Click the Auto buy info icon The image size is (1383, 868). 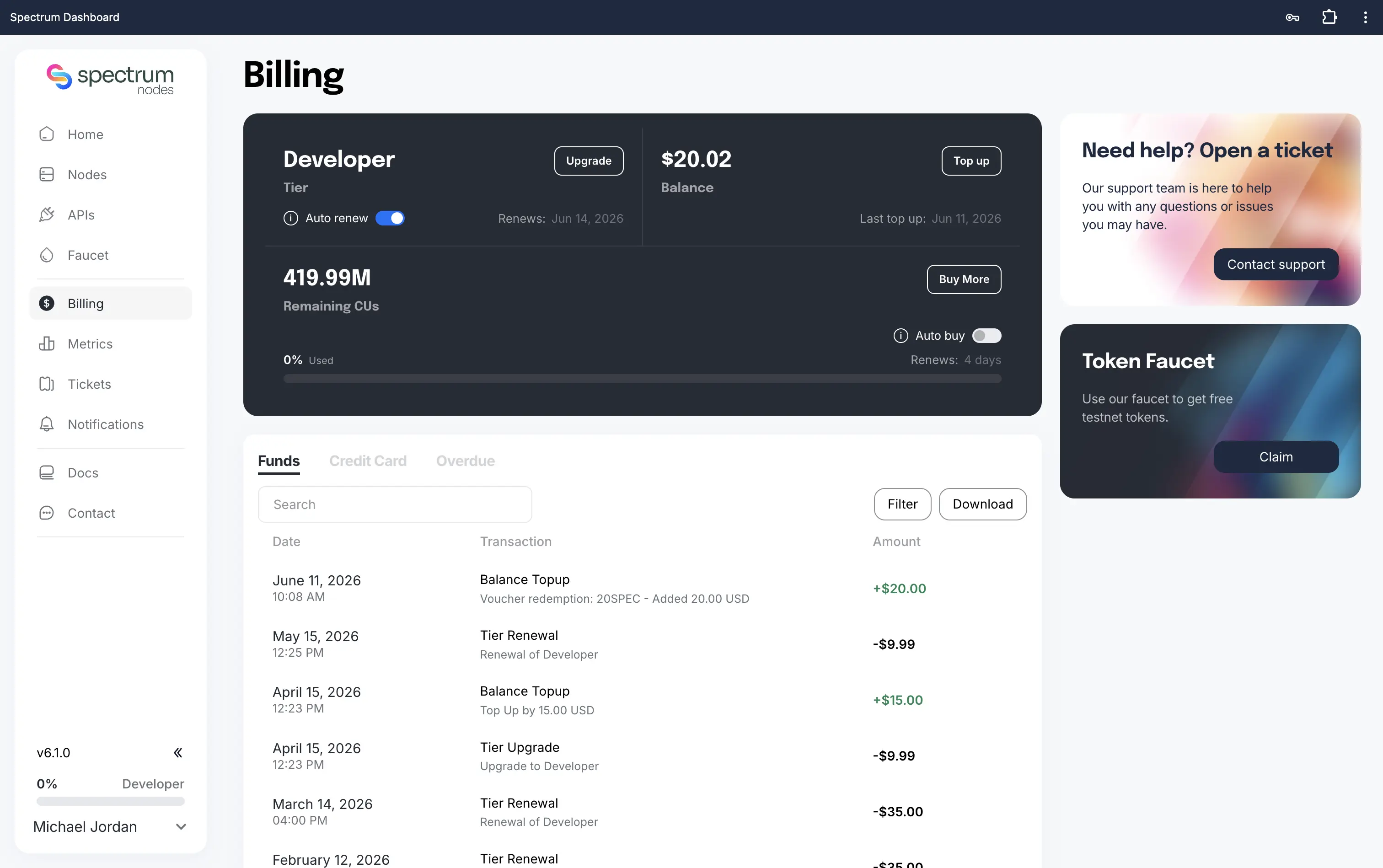point(901,335)
